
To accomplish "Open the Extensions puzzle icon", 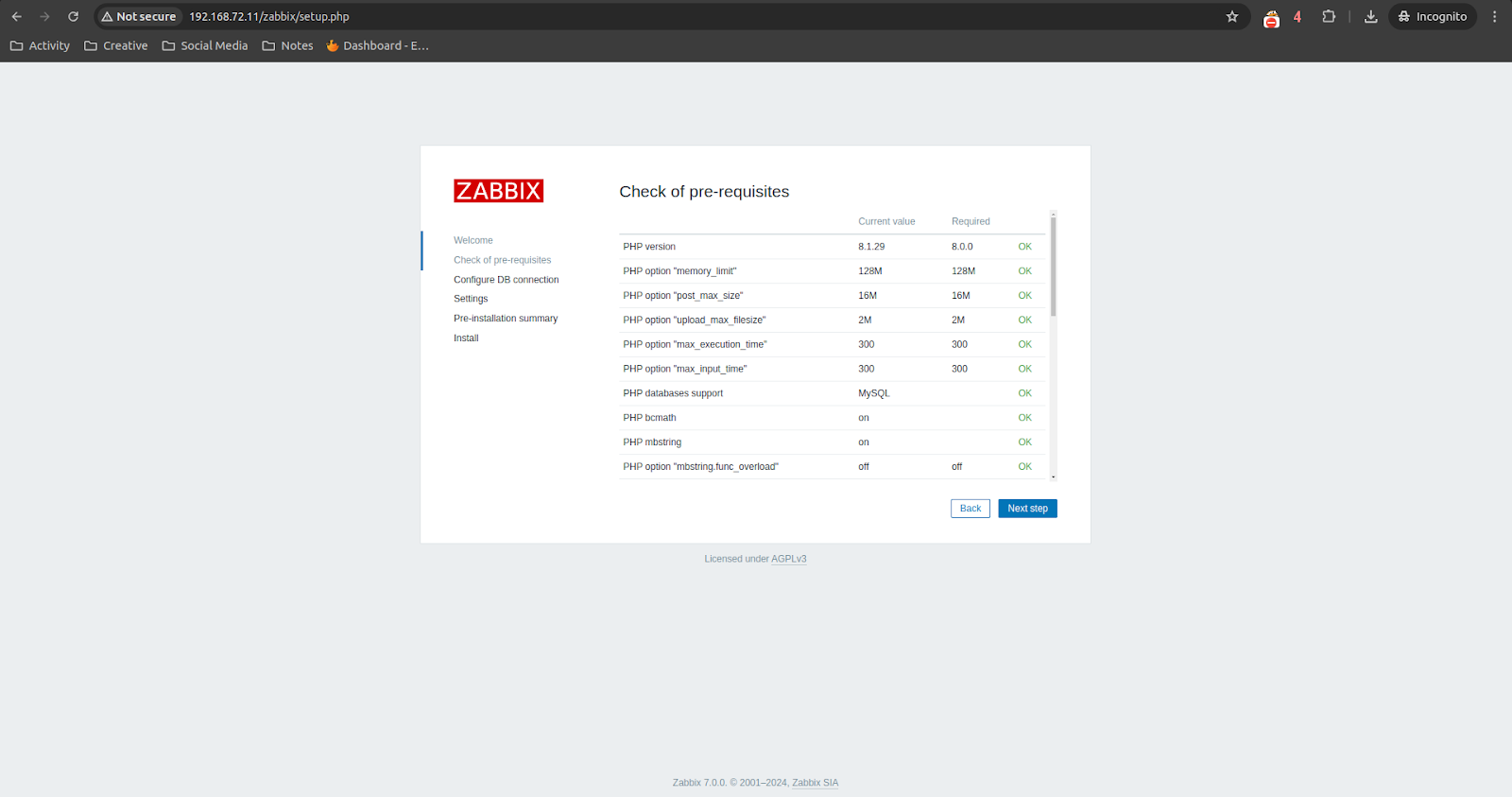I will [1329, 17].
